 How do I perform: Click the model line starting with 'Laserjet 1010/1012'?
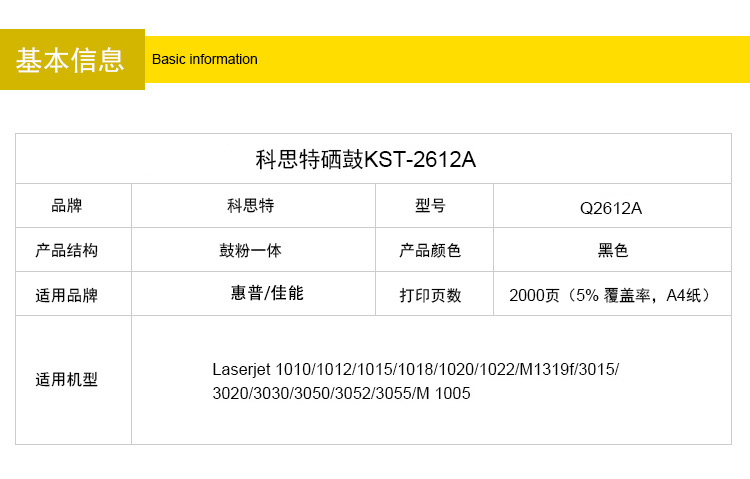click(416, 369)
